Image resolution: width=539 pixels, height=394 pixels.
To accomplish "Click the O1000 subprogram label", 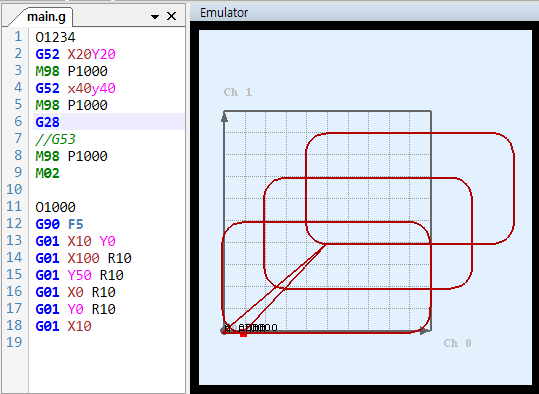I will click(x=55, y=207).
